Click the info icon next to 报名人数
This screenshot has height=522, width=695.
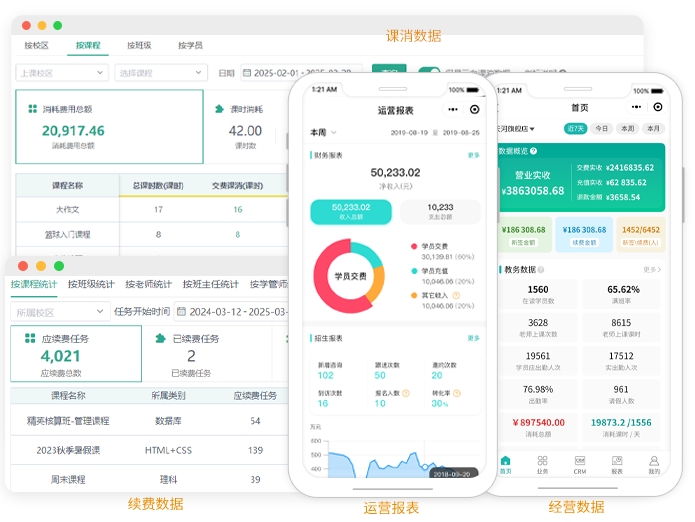[406, 393]
